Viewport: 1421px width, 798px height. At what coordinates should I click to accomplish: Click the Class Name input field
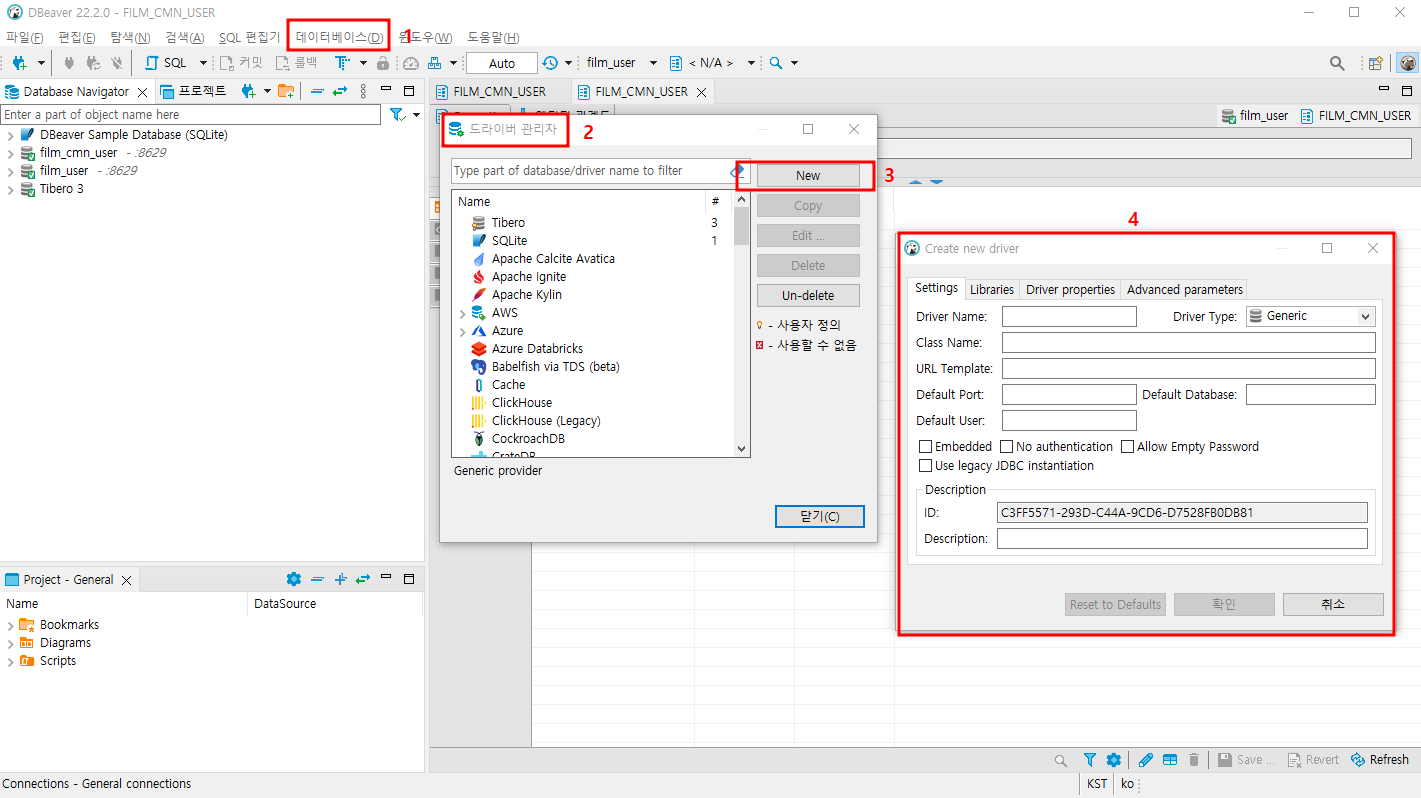tap(1188, 343)
